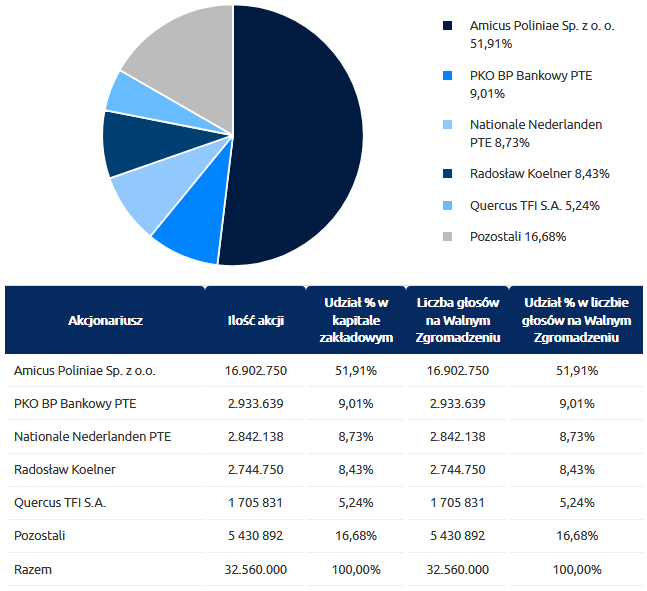The width and height of the screenshot is (647, 591).
Task: Click 2.744.750 in the votes count column
Action: [458, 470]
